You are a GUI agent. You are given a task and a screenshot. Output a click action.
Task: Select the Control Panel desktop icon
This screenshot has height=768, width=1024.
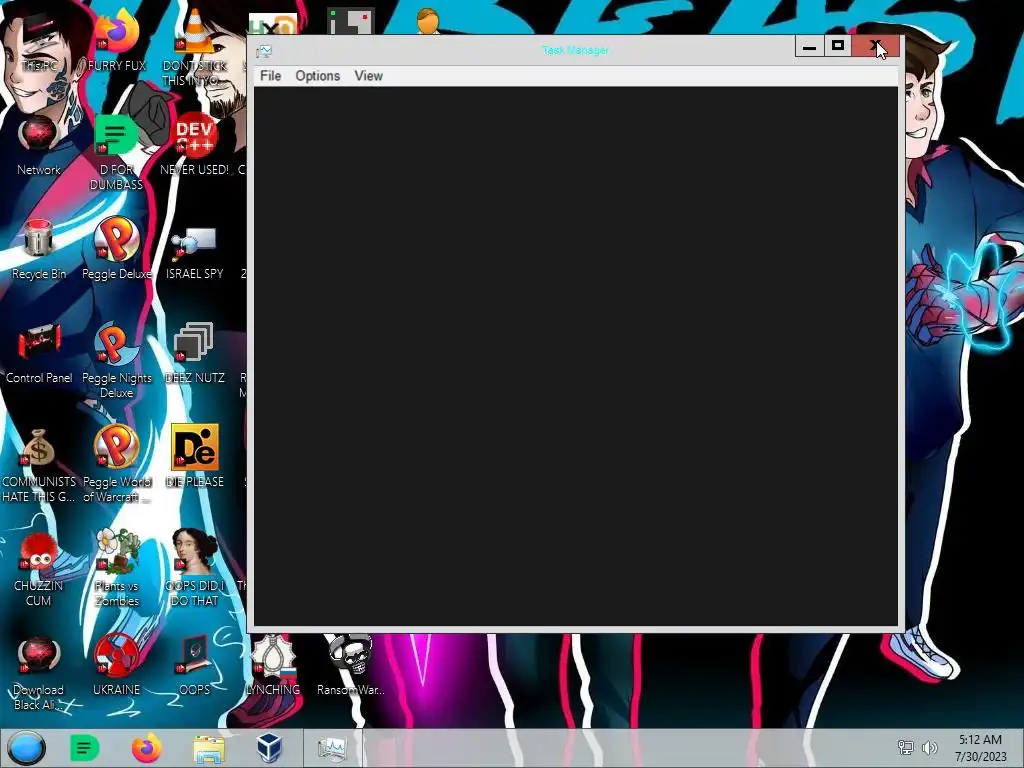39,353
